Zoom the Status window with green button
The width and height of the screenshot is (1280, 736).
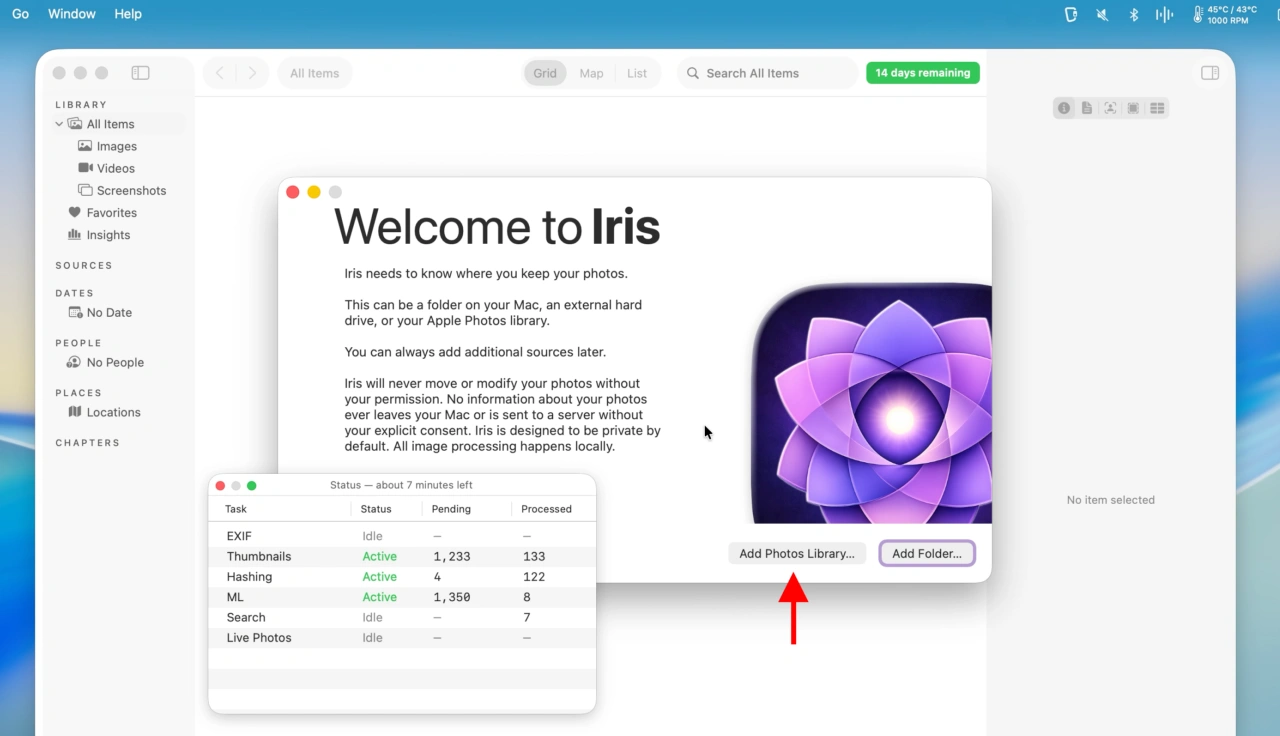point(252,485)
